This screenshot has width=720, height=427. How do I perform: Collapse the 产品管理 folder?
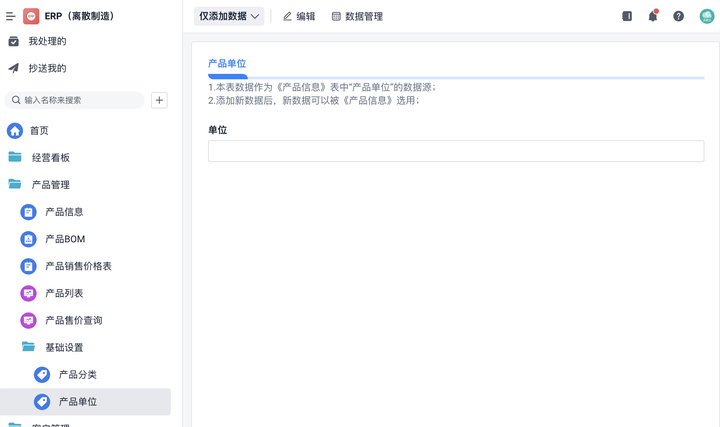coord(50,185)
